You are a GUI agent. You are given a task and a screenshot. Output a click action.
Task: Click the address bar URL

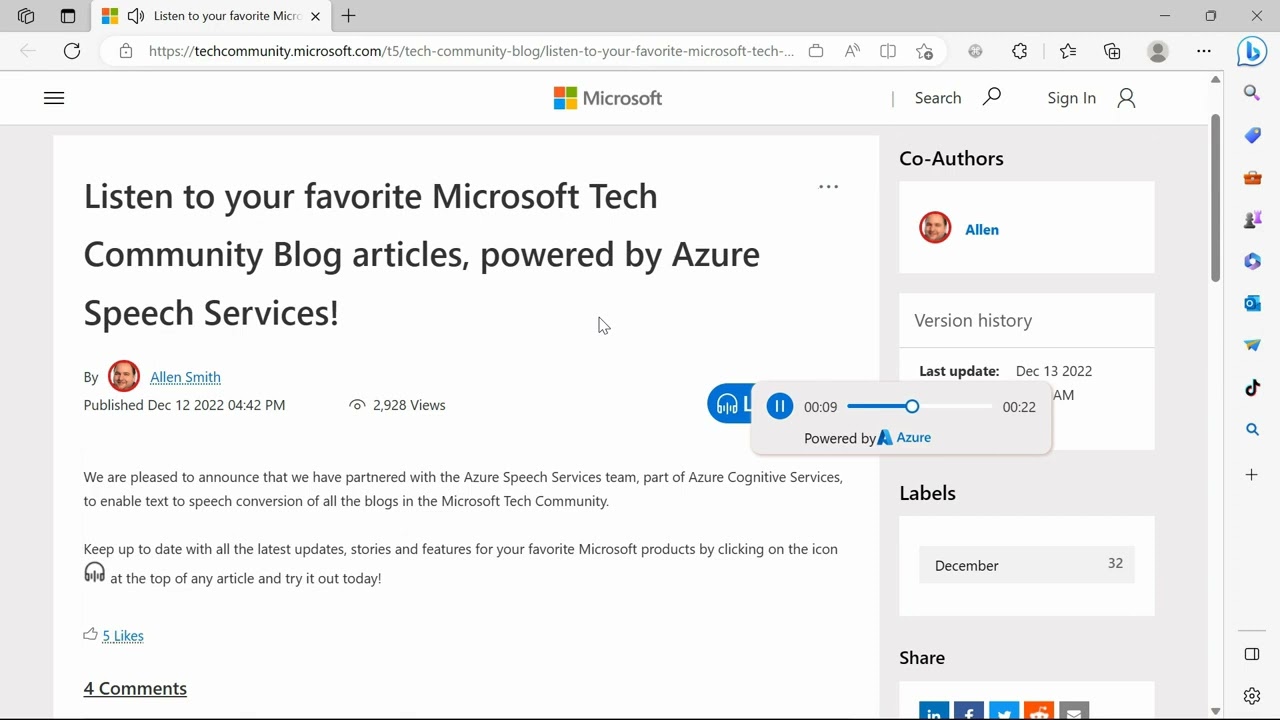pos(471,51)
